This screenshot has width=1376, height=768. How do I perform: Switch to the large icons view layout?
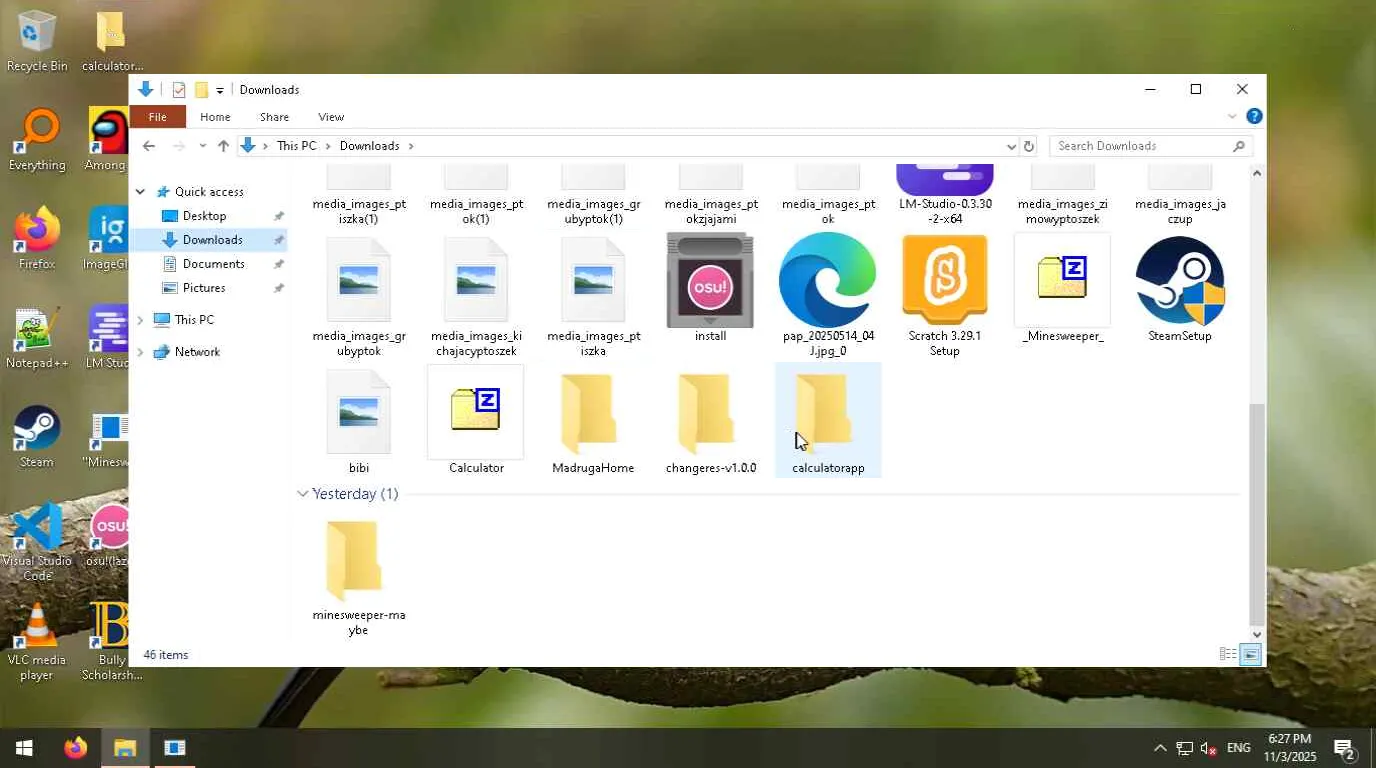click(1251, 655)
